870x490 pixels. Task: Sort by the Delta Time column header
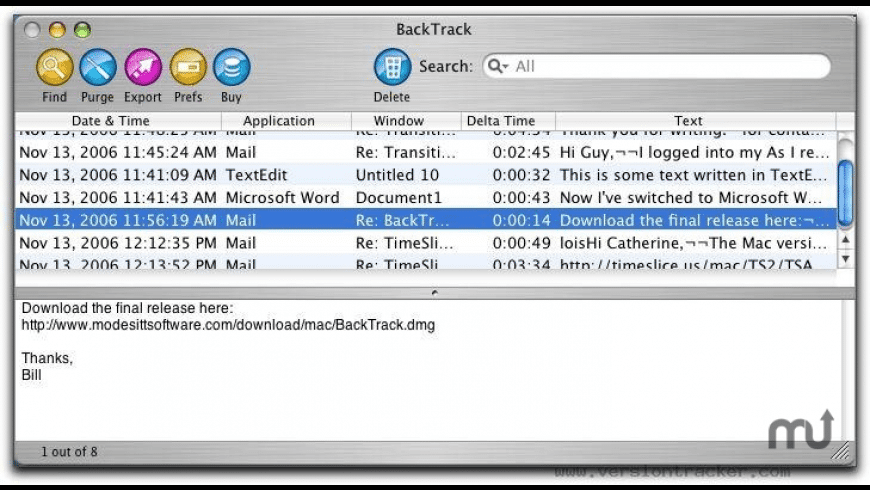508,120
